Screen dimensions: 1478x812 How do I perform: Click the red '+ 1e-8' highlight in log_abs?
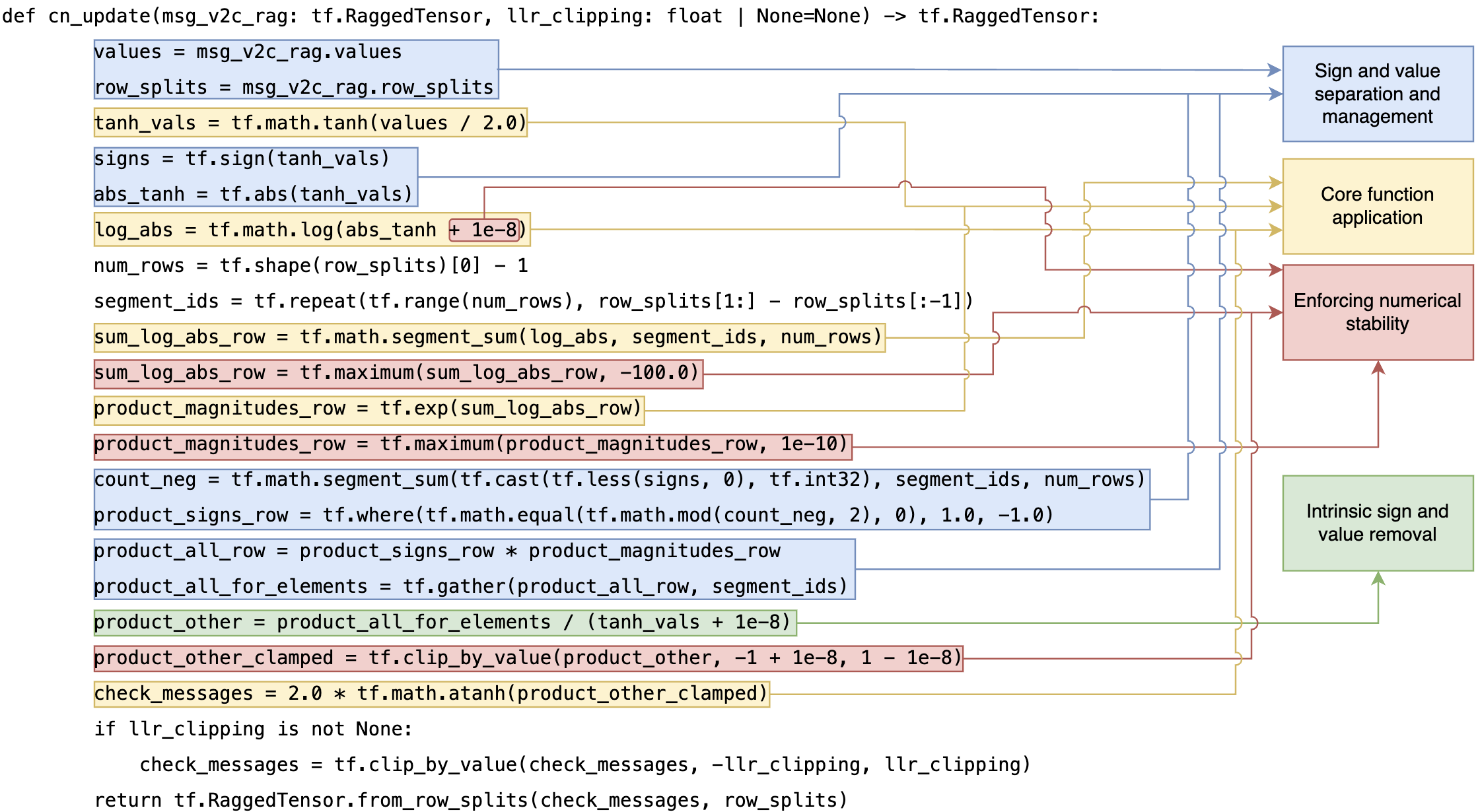[484, 230]
